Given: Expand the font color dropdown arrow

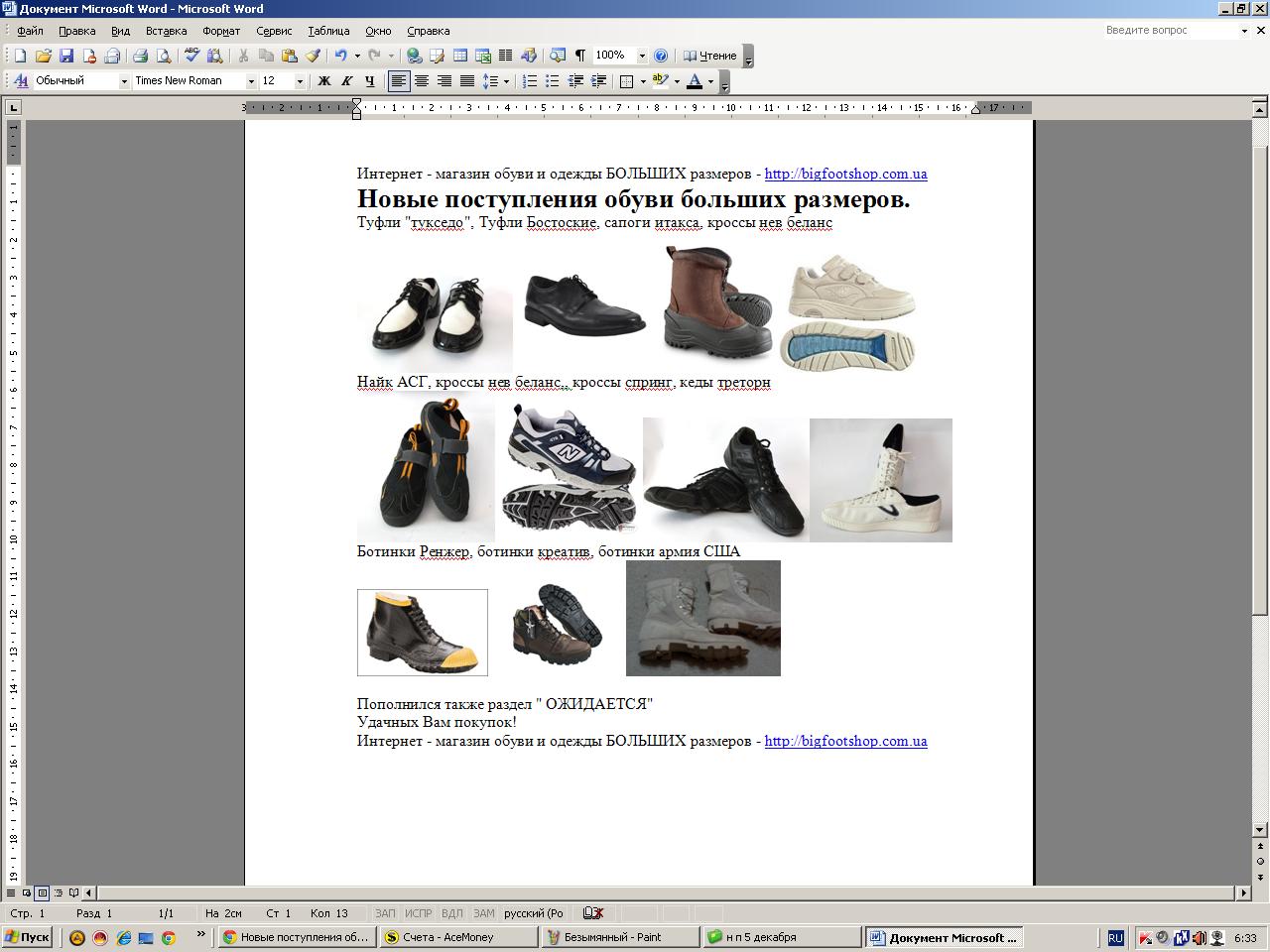Looking at the screenshot, I should click(x=710, y=81).
